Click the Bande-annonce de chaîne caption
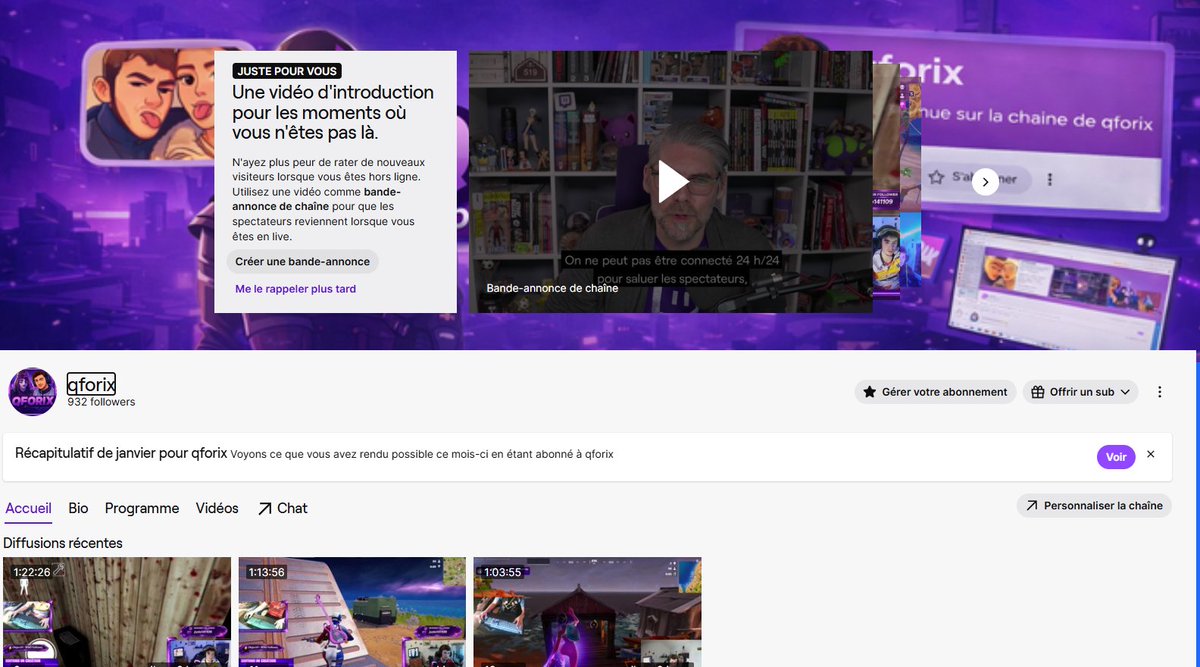Viewport: 1200px width, 667px height. click(x=552, y=288)
